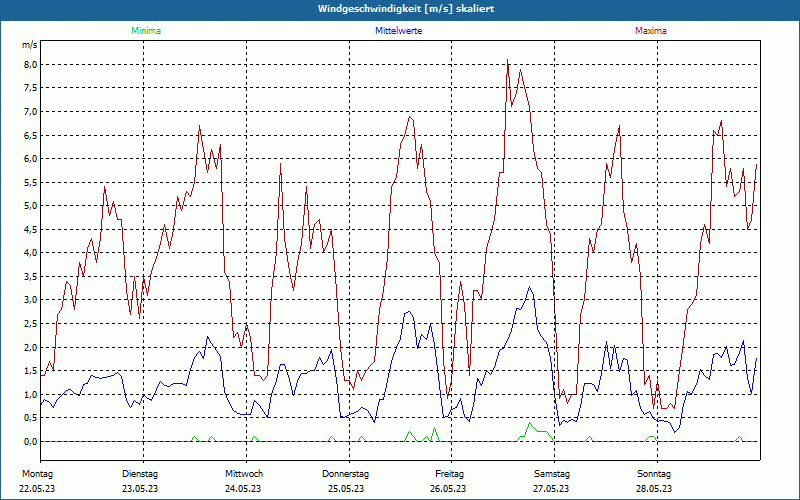This screenshot has height=500, width=800.
Task: Click the '24.05.23' date label
Action: click(243, 489)
